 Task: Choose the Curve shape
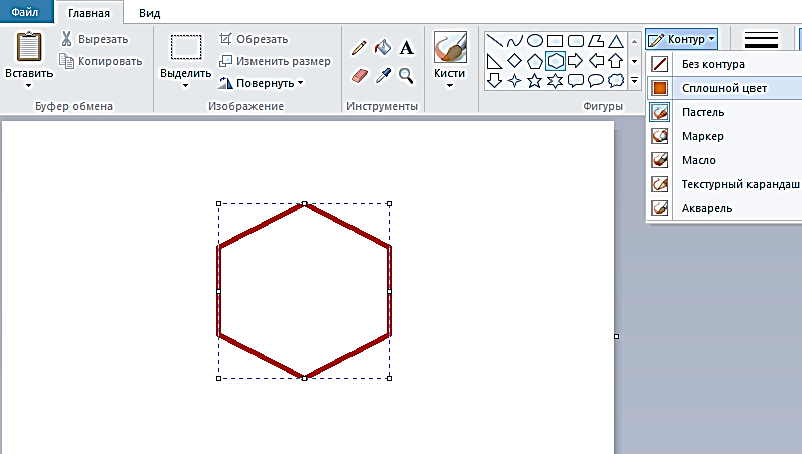[x=515, y=41]
